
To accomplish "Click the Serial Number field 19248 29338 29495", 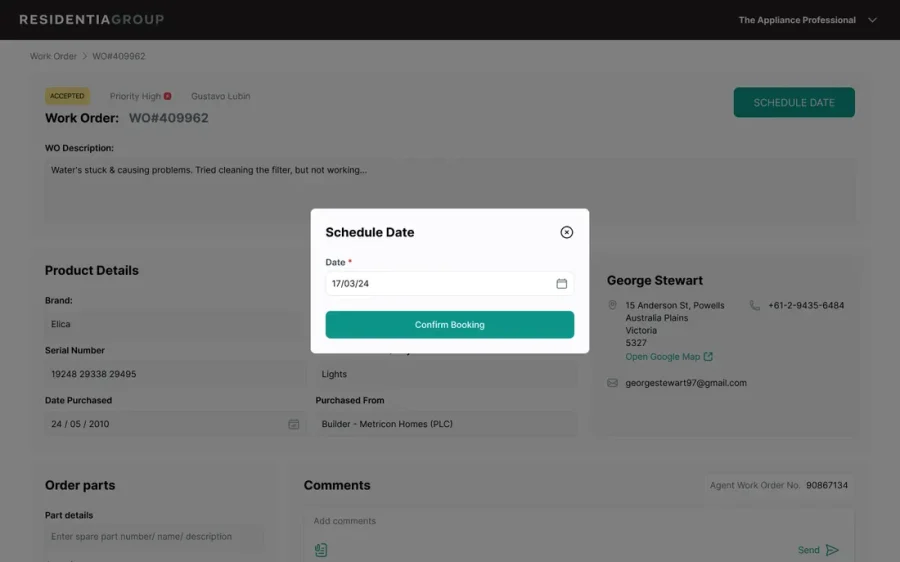I will point(175,374).
